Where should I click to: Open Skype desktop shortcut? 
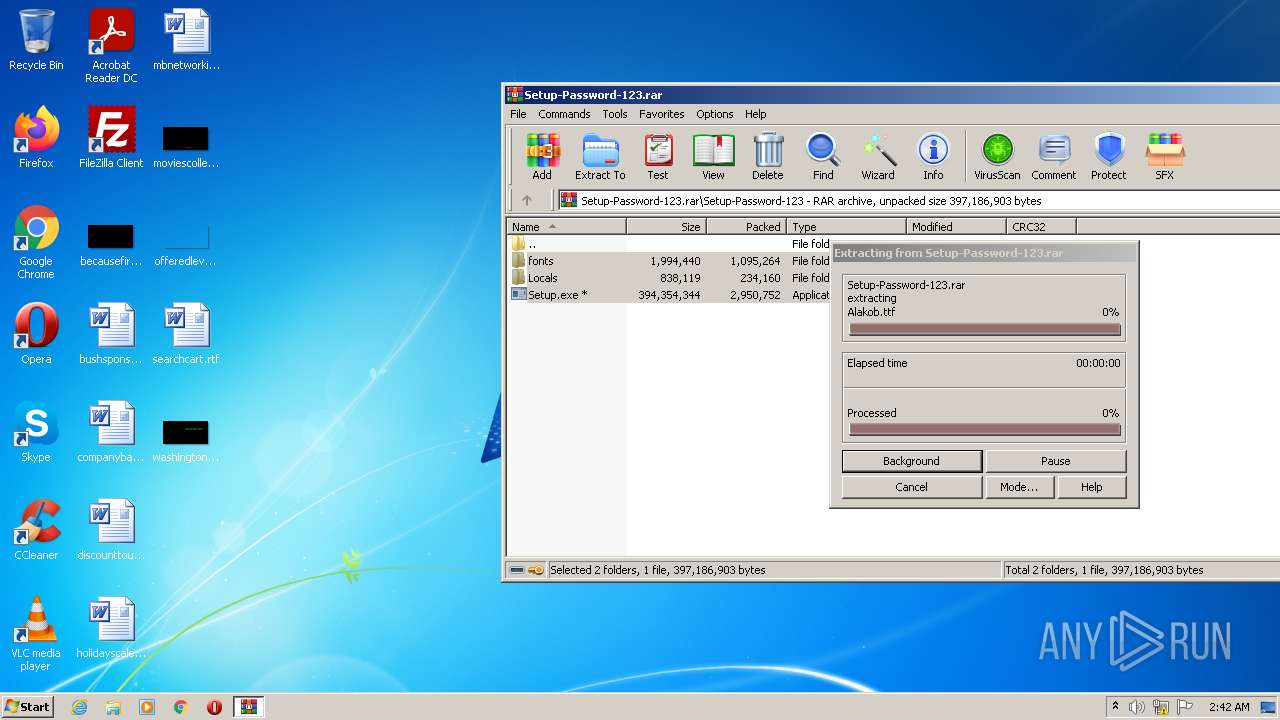click(x=36, y=432)
